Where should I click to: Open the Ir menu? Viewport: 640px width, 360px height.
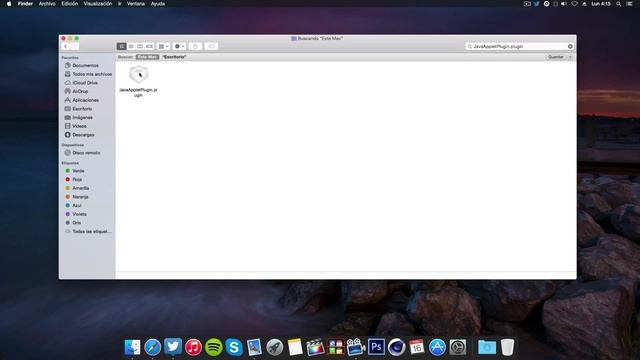[x=120, y=4]
